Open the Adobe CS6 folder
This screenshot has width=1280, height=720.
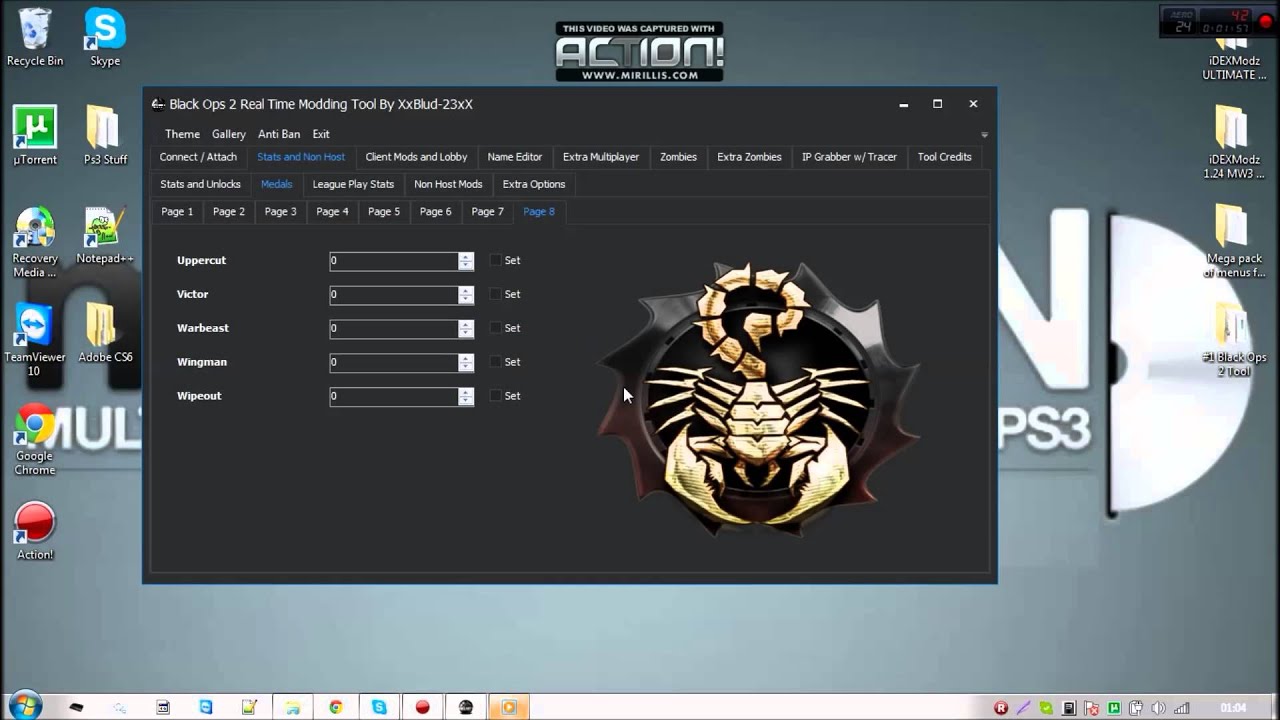pyautogui.click(x=105, y=334)
